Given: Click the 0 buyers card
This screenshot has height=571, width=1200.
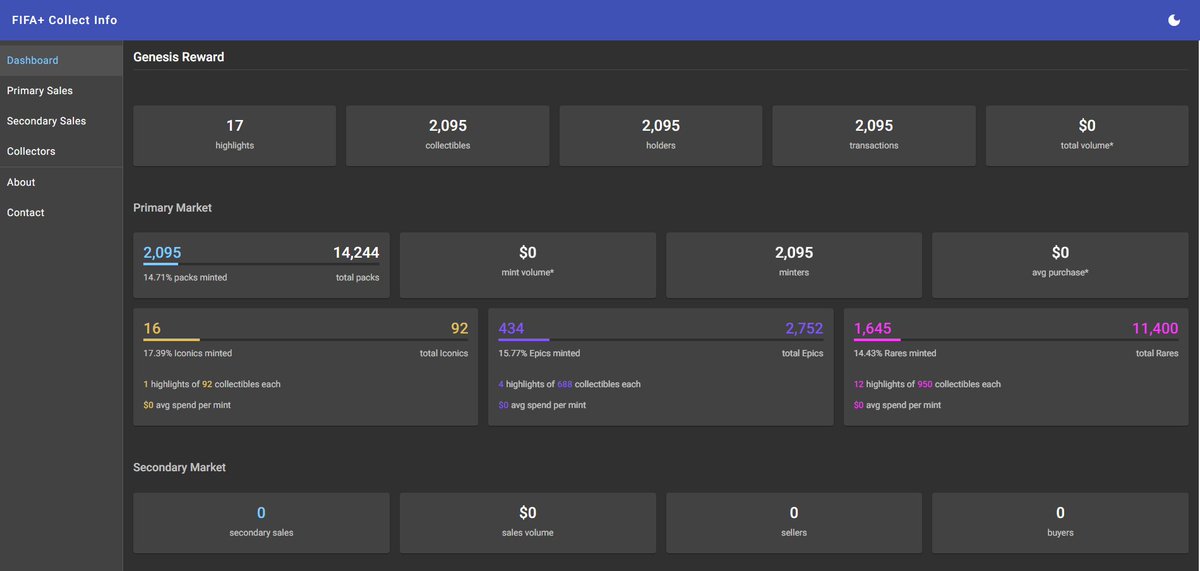Looking at the screenshot, I should pyautogui.click(x=1060, y=522).
